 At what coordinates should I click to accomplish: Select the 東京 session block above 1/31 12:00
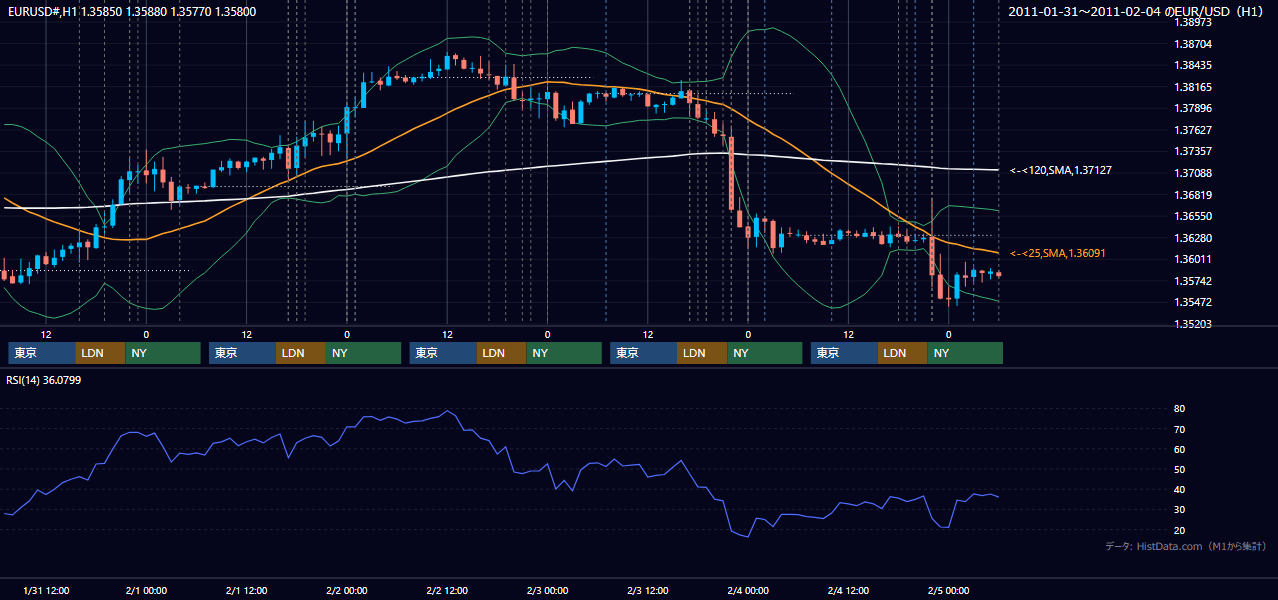[41, 353]
